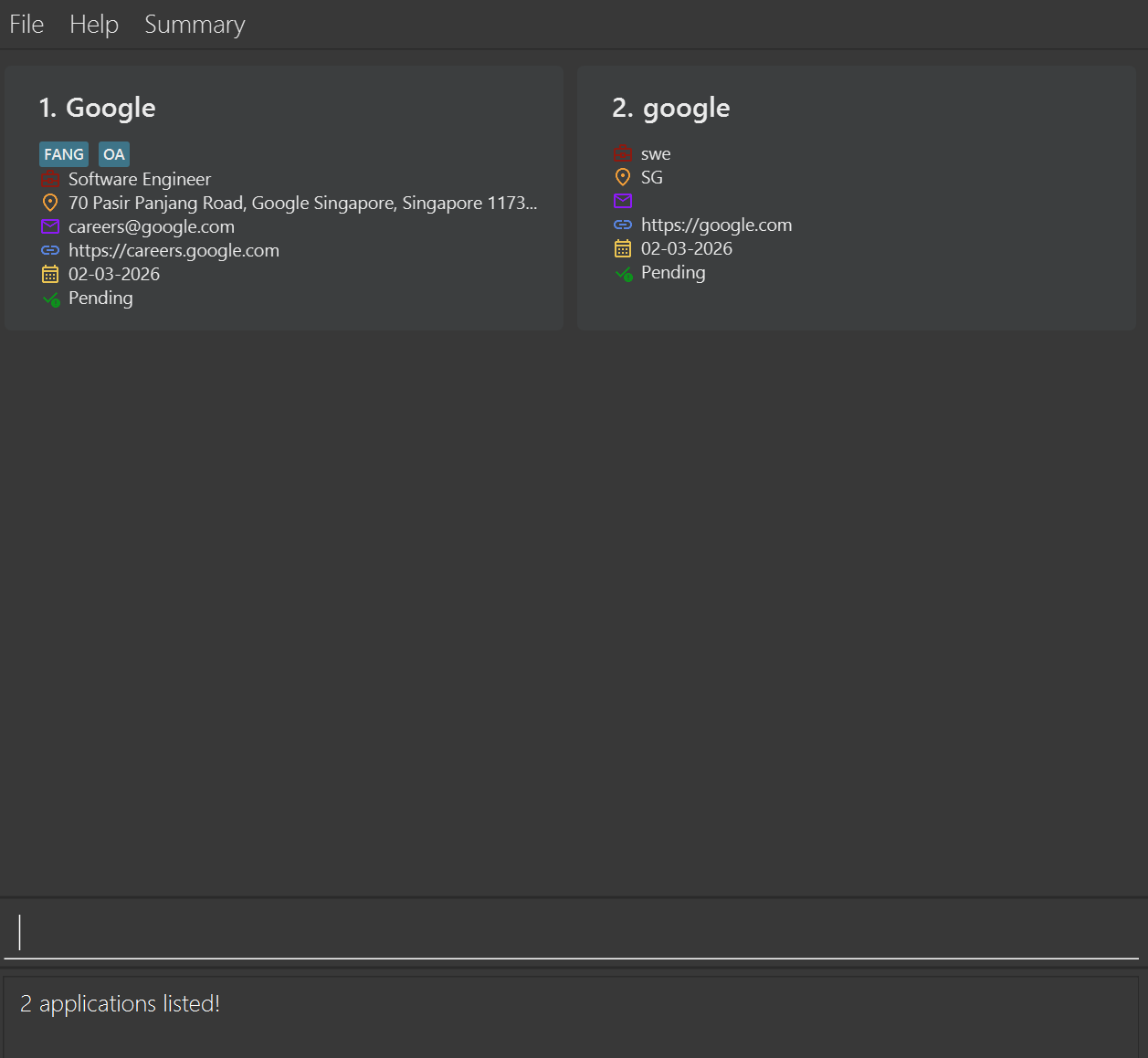This screenshot has width=1148, height=1058.
Task: Open the Summary menu
Action: pos(195,25)
